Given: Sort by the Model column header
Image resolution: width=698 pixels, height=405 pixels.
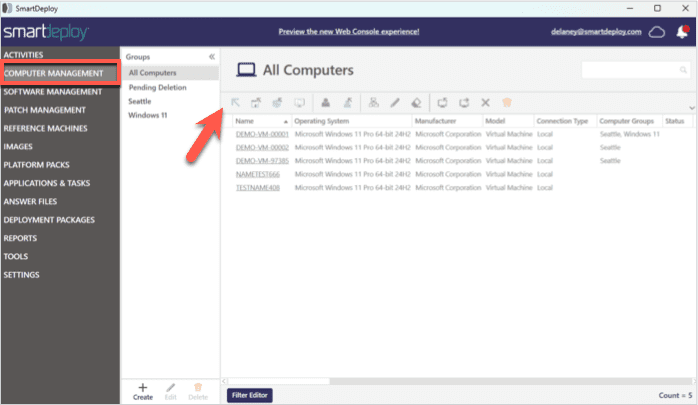Looking at the screenshot, I should pyautogui.click(x=508, y=121).
